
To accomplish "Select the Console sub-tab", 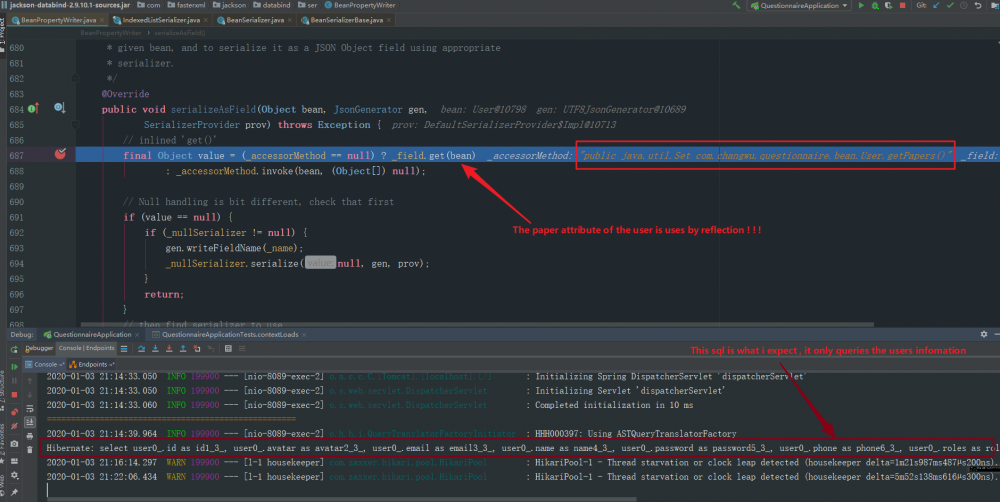I will point(45,364).
